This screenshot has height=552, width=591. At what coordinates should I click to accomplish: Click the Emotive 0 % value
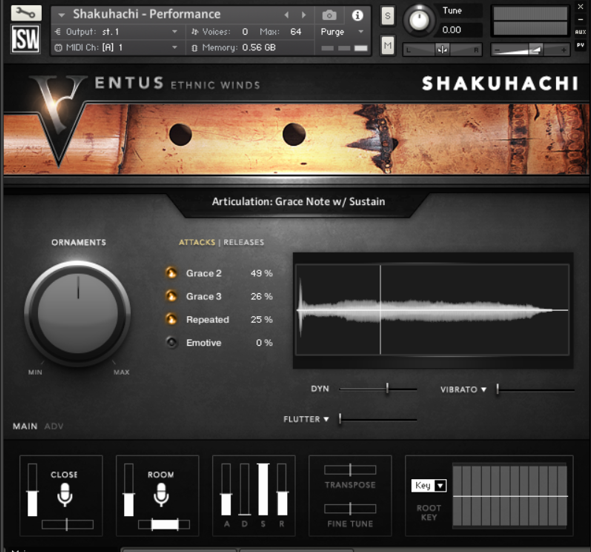[264, 343]
